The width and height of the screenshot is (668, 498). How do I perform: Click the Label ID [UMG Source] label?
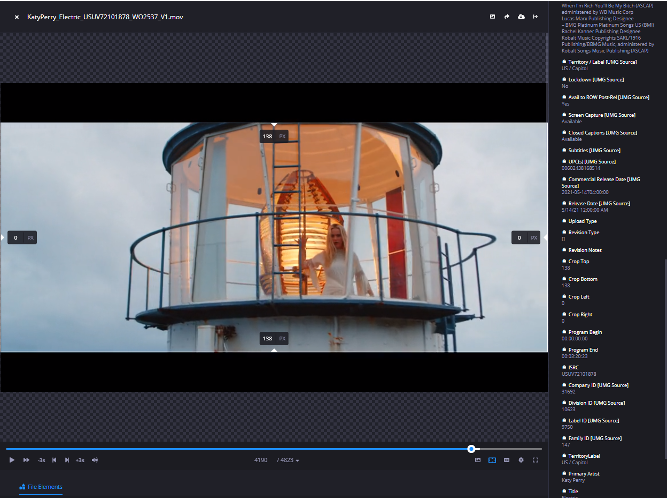[594, 421]
